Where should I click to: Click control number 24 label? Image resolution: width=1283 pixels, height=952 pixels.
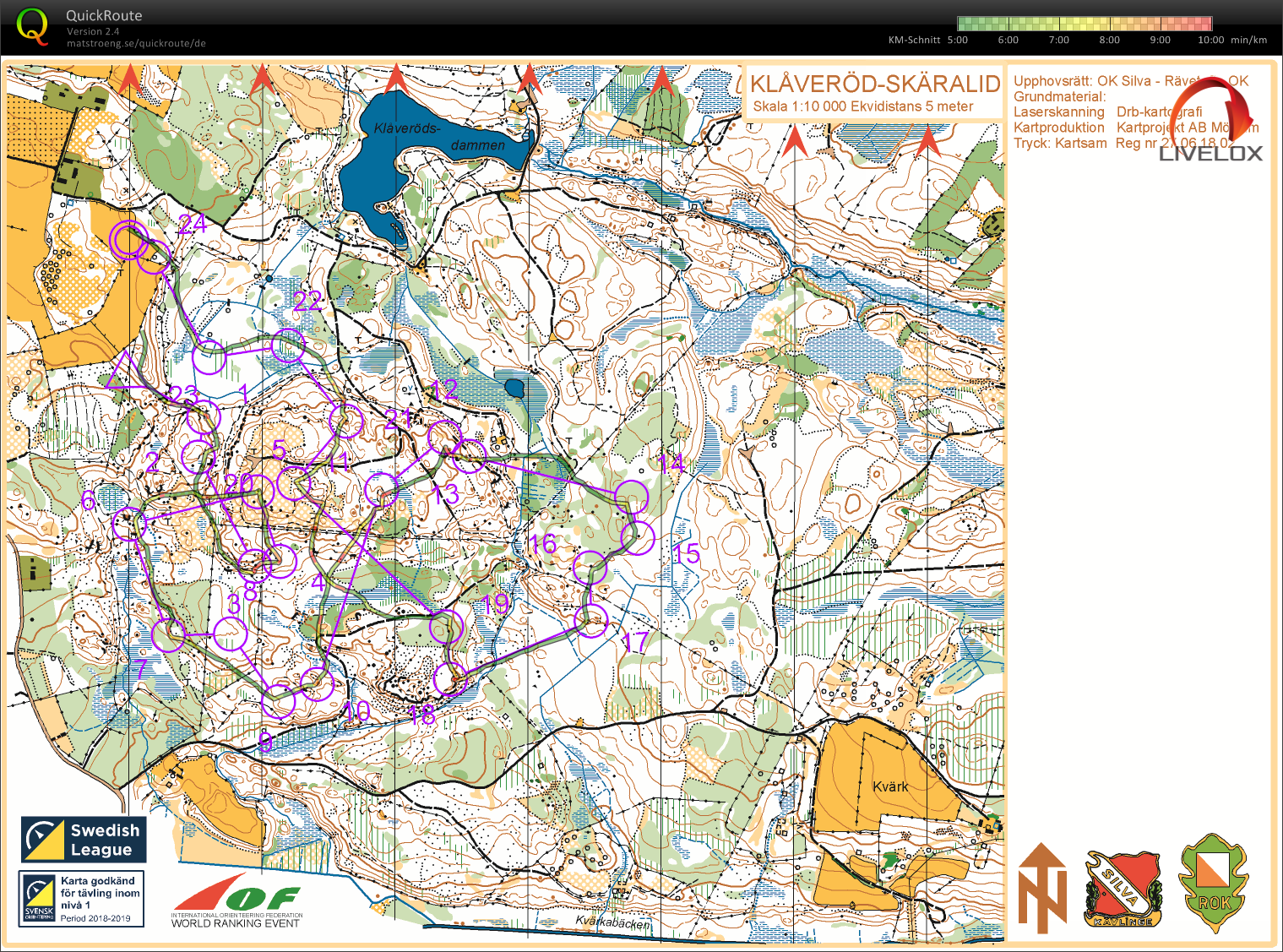193,223
